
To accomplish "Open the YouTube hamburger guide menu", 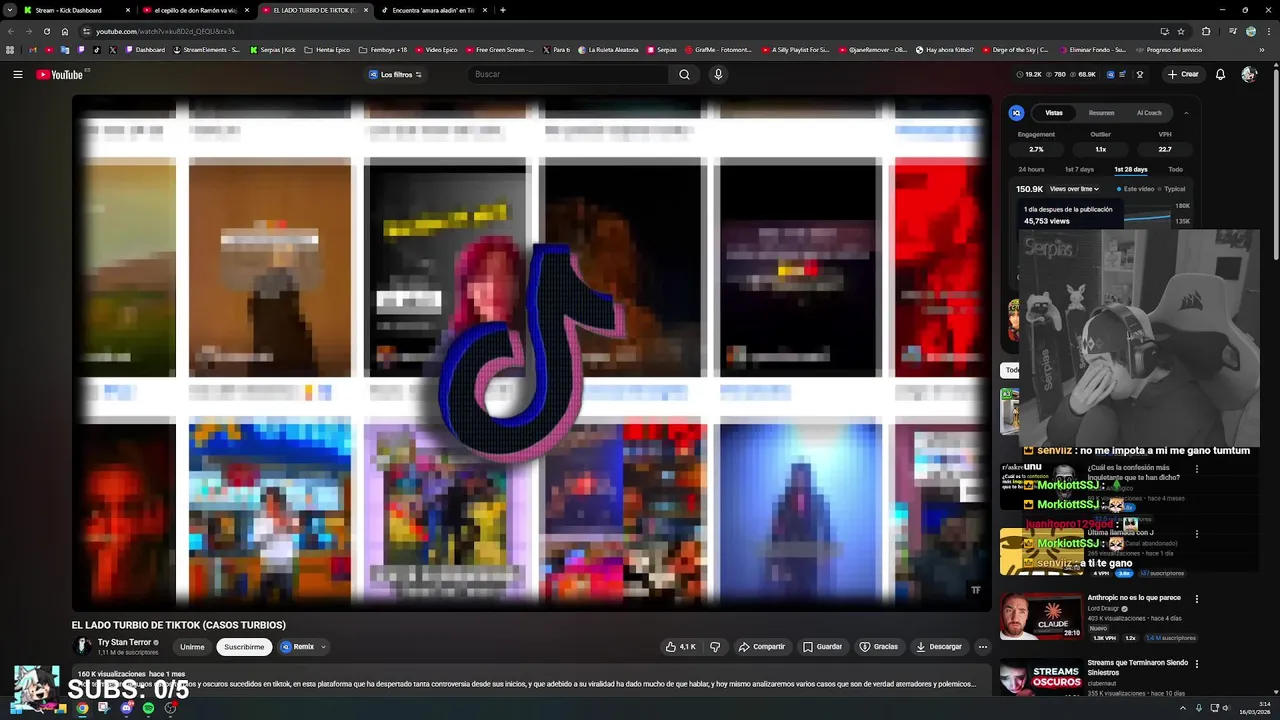I will pyautogui.click(x=17, y=74).
